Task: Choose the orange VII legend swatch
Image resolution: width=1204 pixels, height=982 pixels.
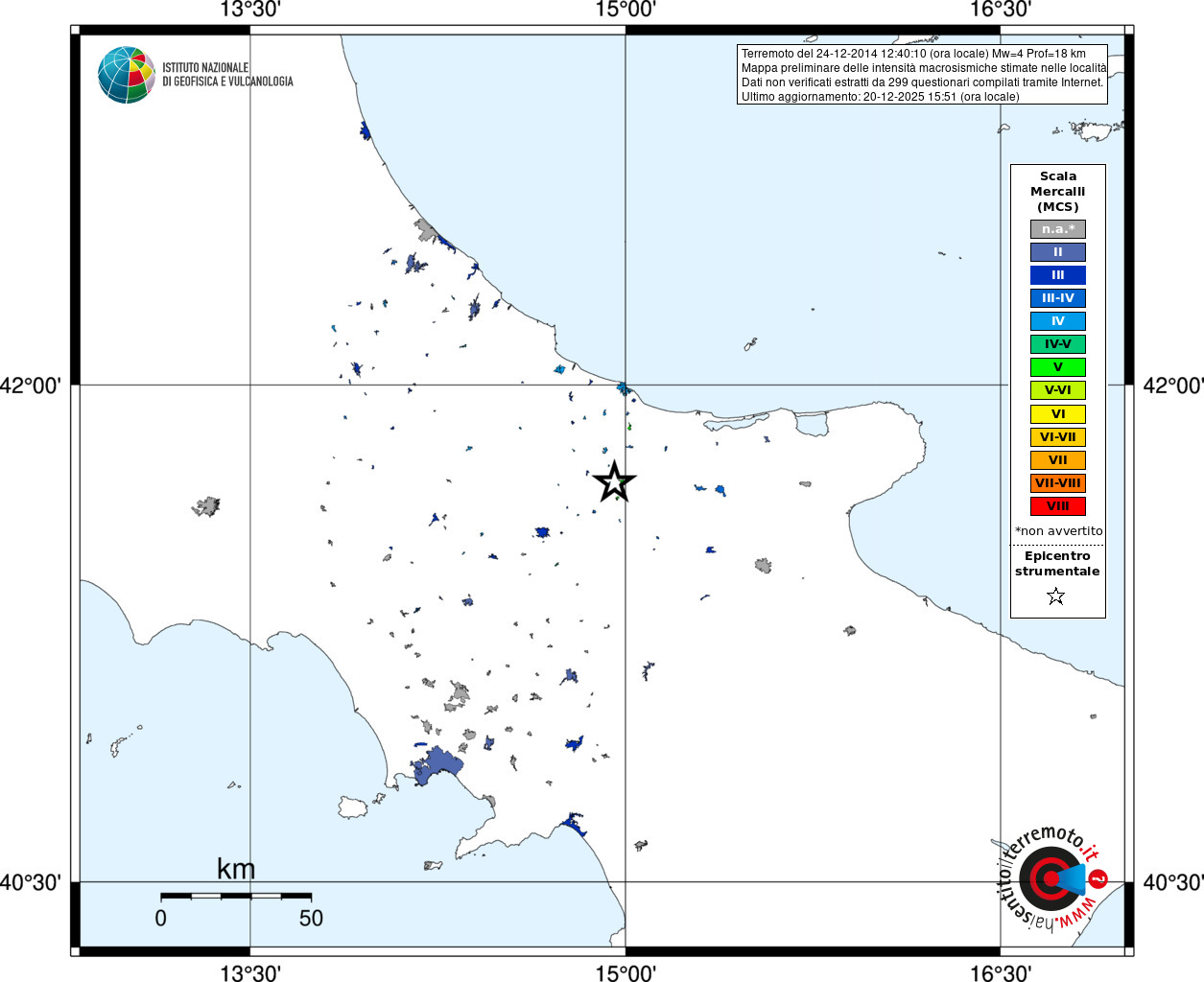Action: coord(1057,460)
